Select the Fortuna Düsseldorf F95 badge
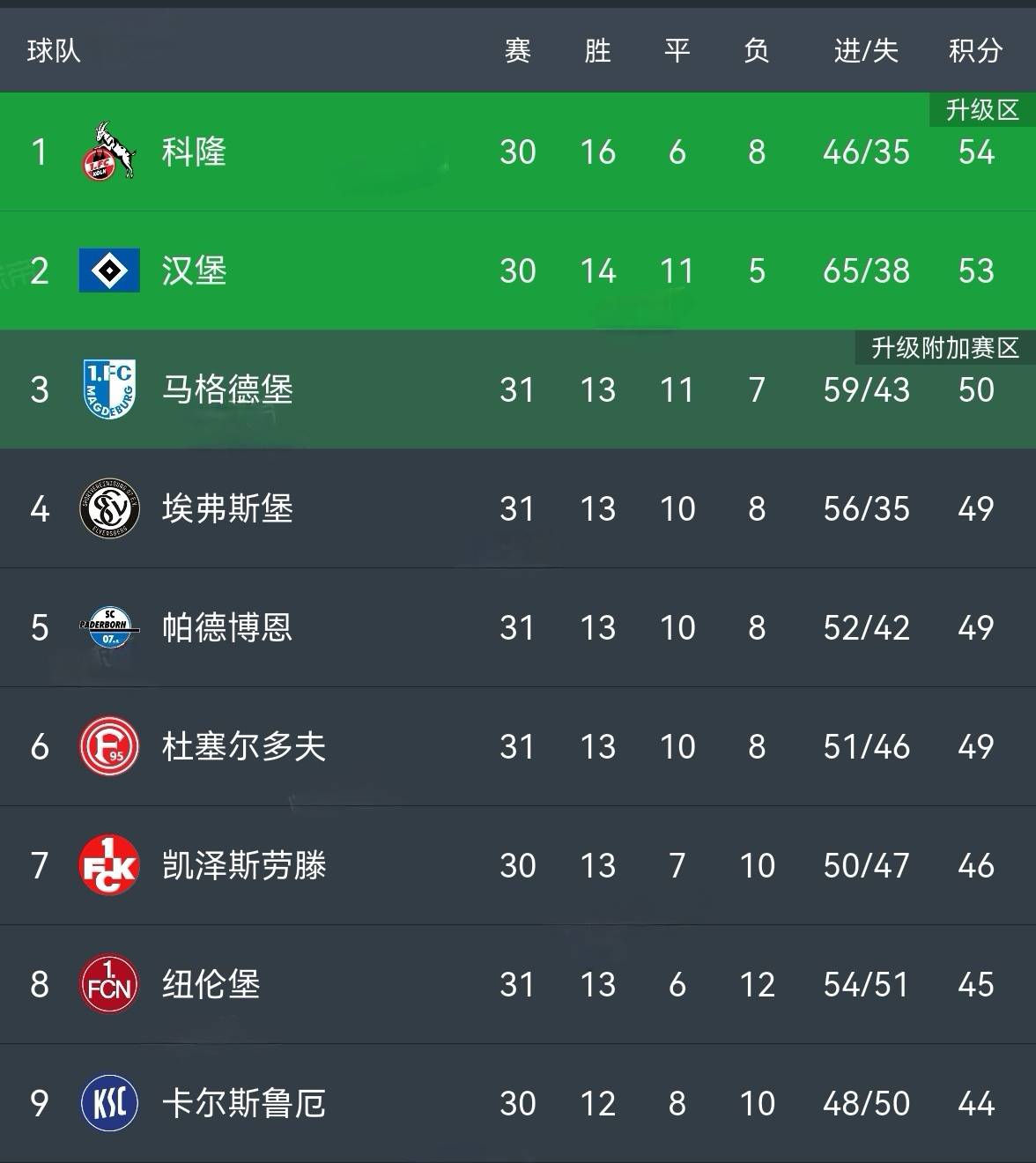The image size is (1036, 1163). pos(109,746)
